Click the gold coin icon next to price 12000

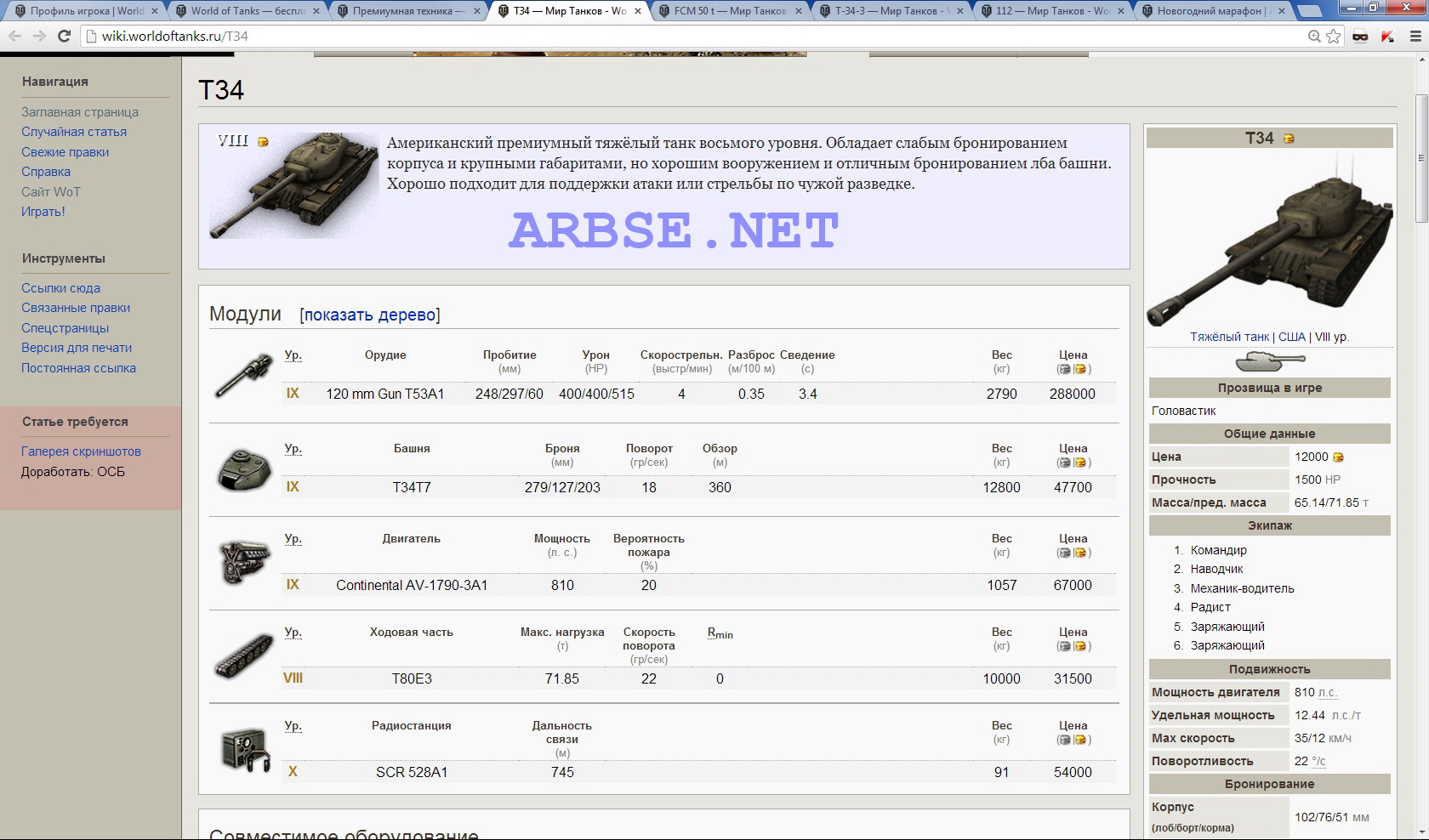[1338, 457]
